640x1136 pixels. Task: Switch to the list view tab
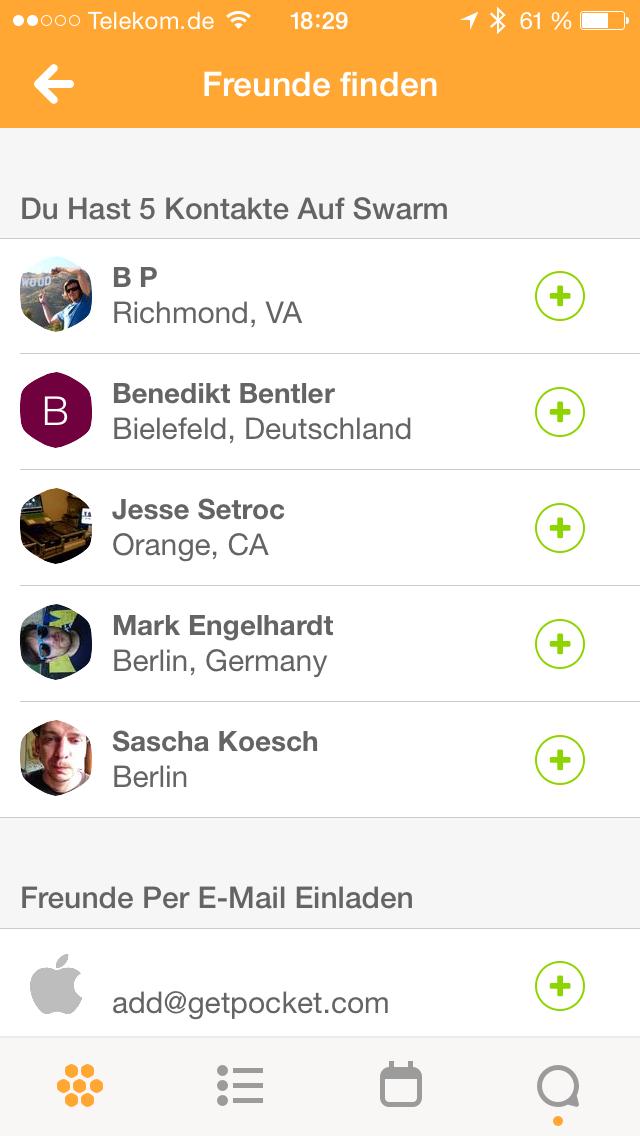240,1085
